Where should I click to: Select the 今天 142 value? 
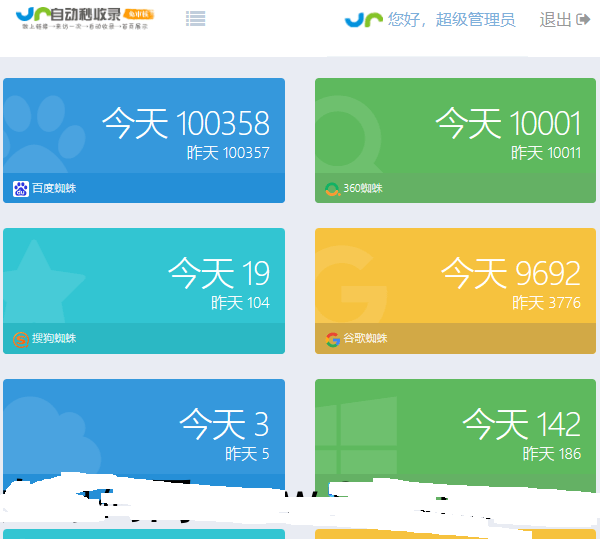click(x=522, y=424)
